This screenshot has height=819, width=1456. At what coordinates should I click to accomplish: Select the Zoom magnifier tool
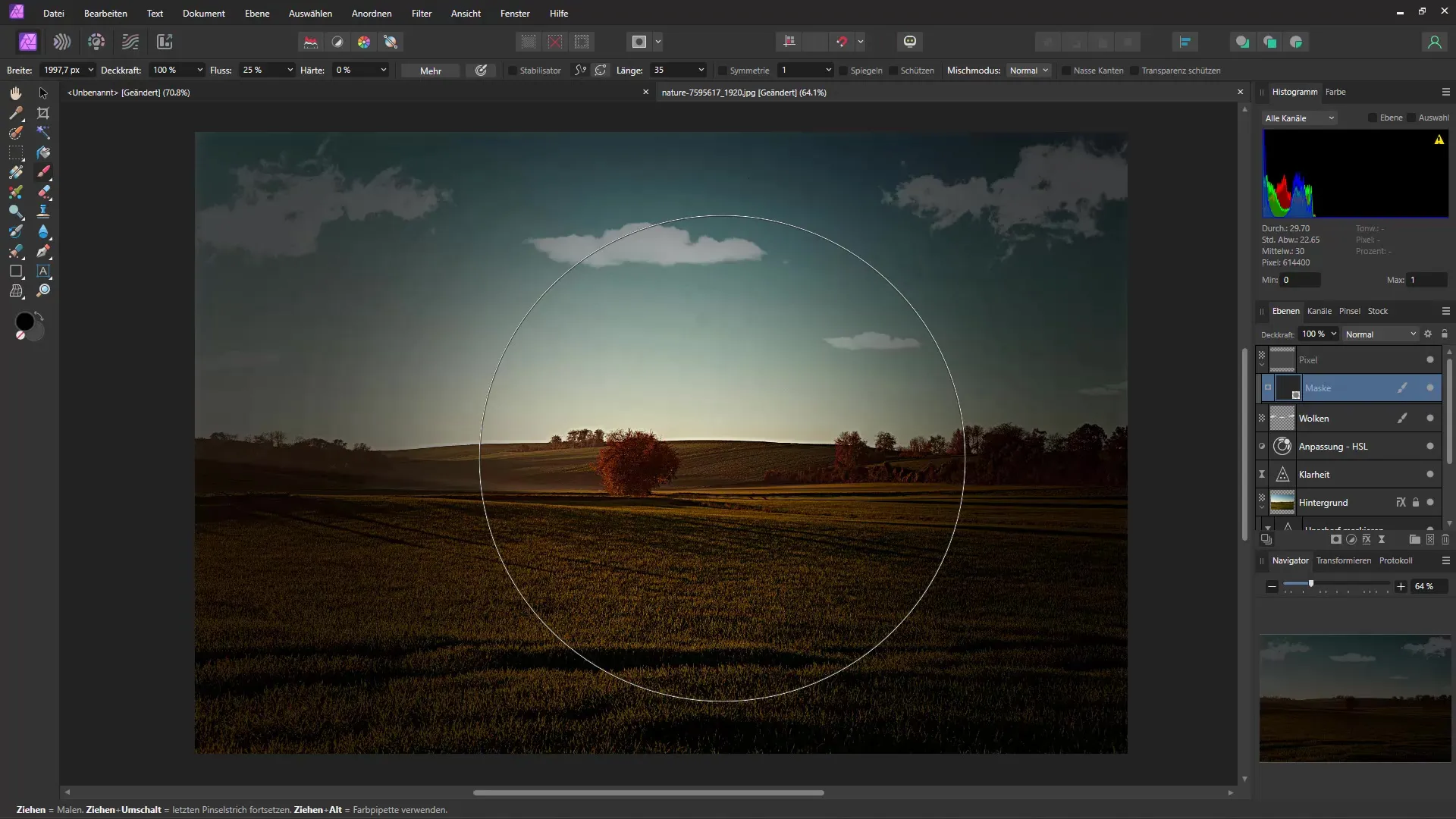(43, 290)
